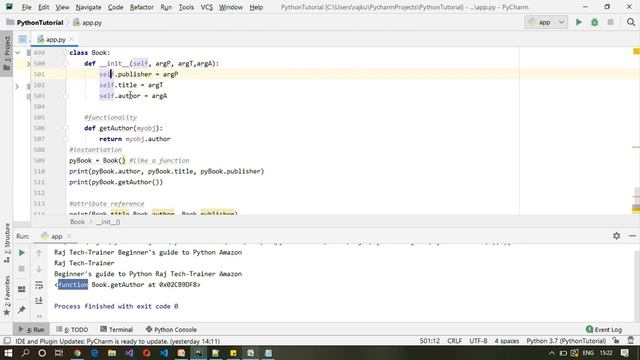The width and height of the screenshot is (640, 360).
Task: Open Run panel settings gear
Action: (616, 236)
